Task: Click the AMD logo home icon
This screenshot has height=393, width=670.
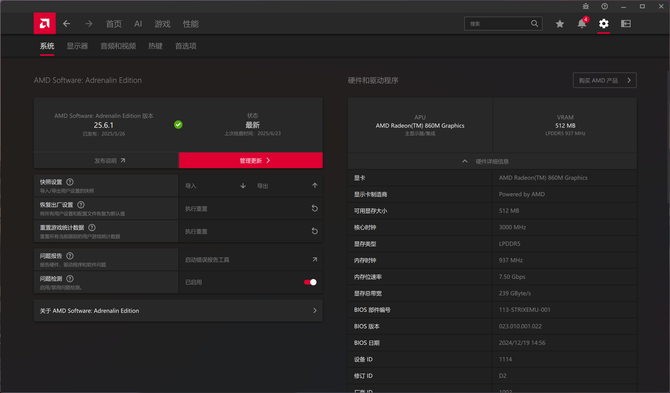Action: 44,23
